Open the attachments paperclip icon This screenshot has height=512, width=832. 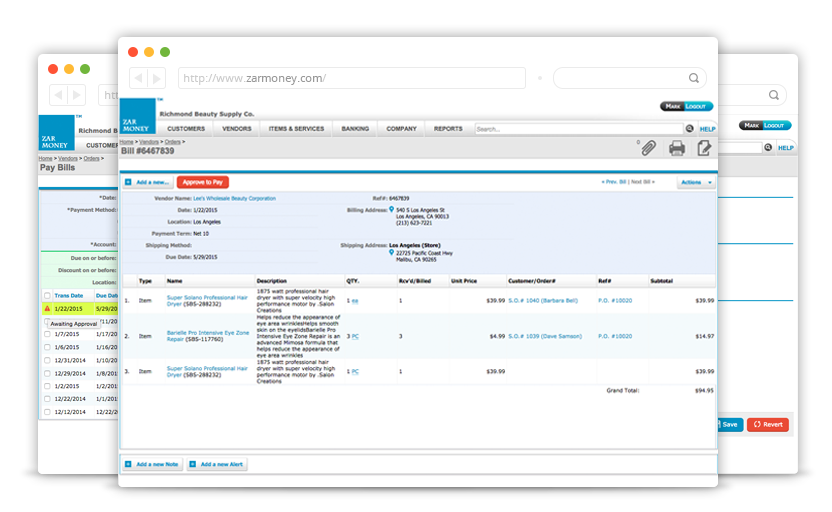click(x=648, y=148)
